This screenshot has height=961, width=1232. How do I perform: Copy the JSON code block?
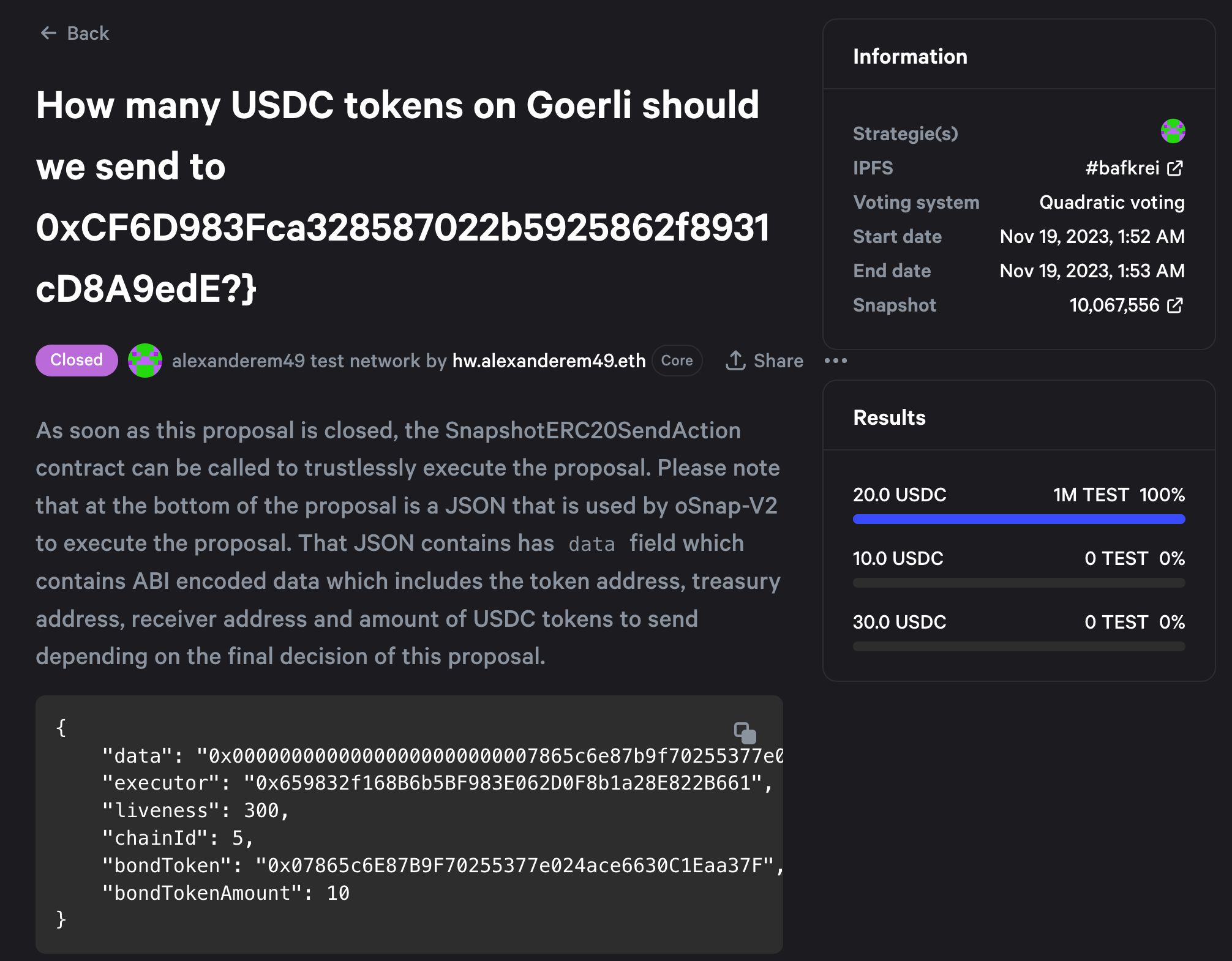[745, 733]
